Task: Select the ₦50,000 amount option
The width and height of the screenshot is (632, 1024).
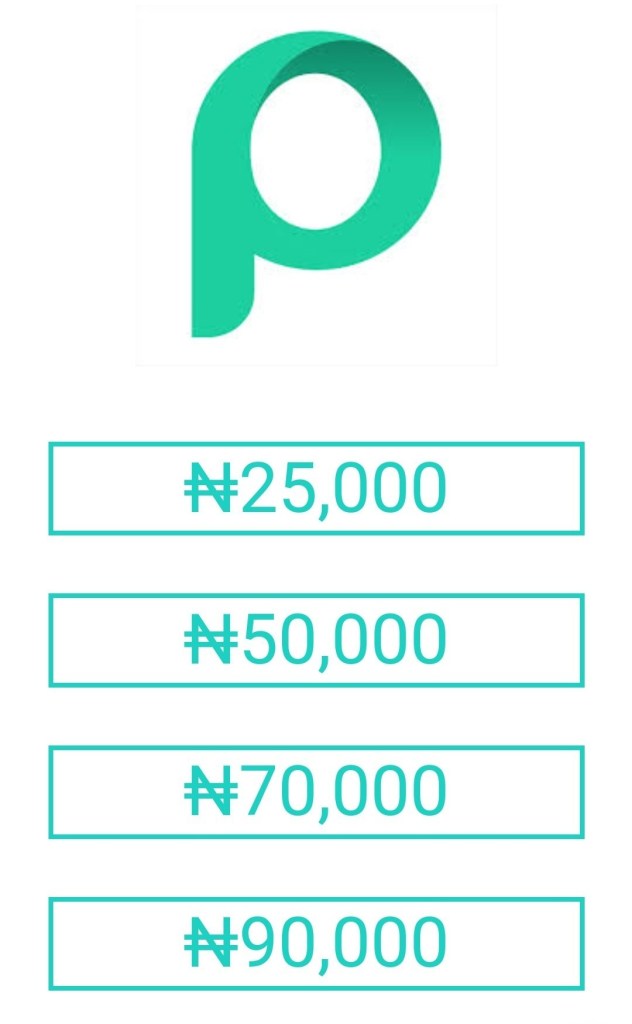Action: tap(316, 640)
